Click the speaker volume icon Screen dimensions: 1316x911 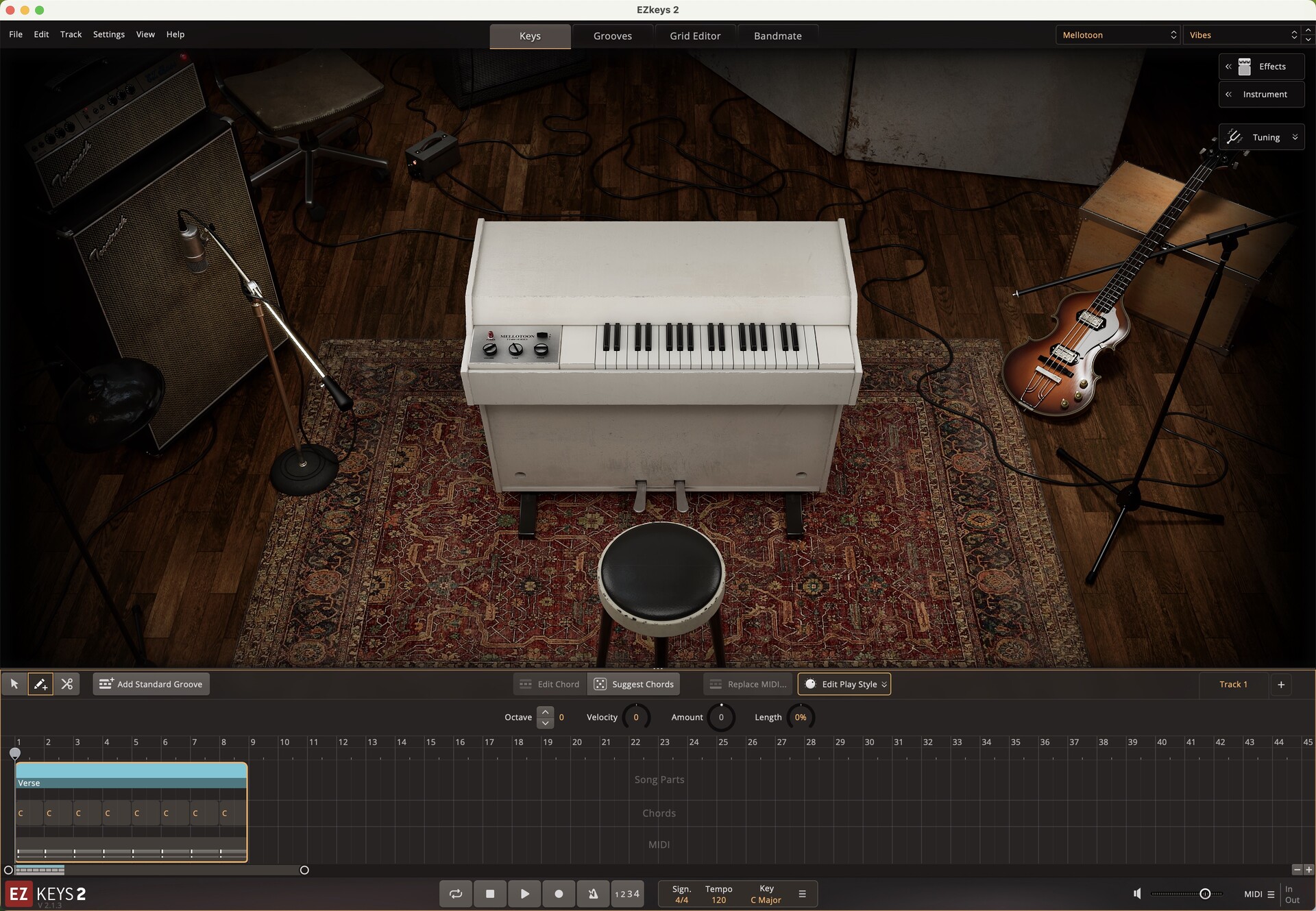(x=1137, y=894)
